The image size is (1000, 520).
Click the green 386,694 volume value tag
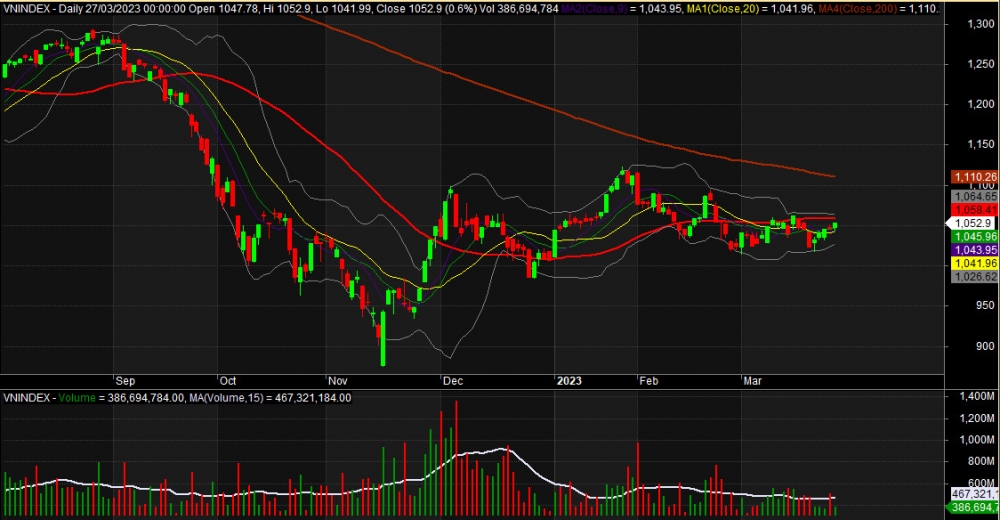969,508
